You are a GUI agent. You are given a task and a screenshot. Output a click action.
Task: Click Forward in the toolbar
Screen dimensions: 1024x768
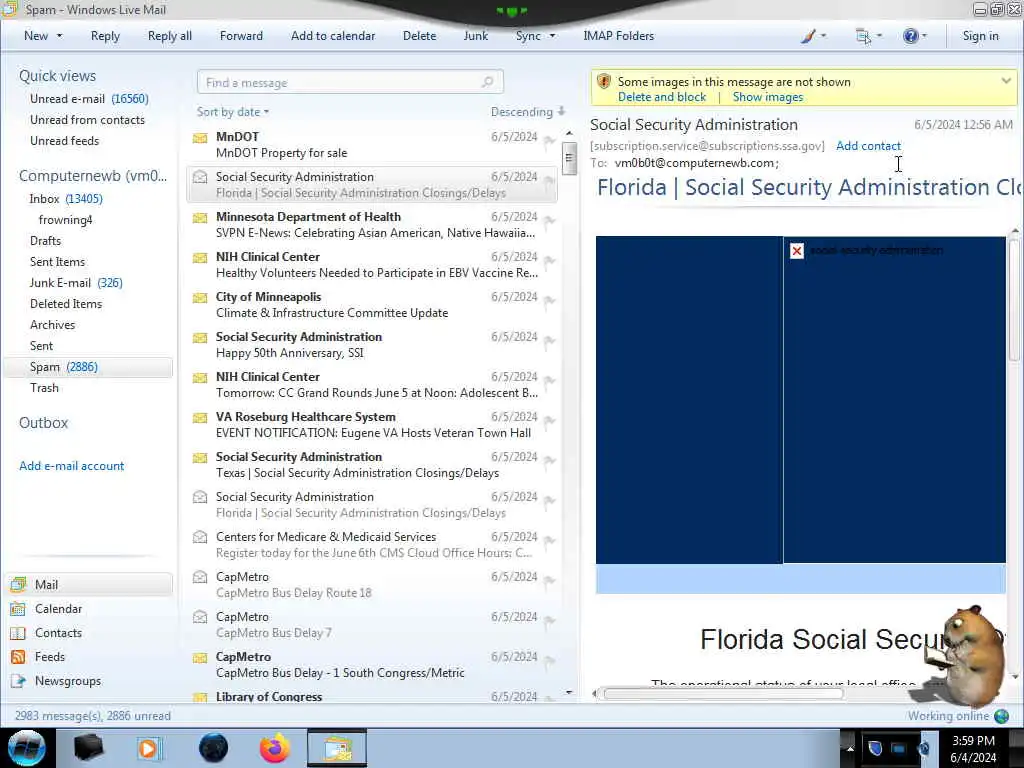241,36
